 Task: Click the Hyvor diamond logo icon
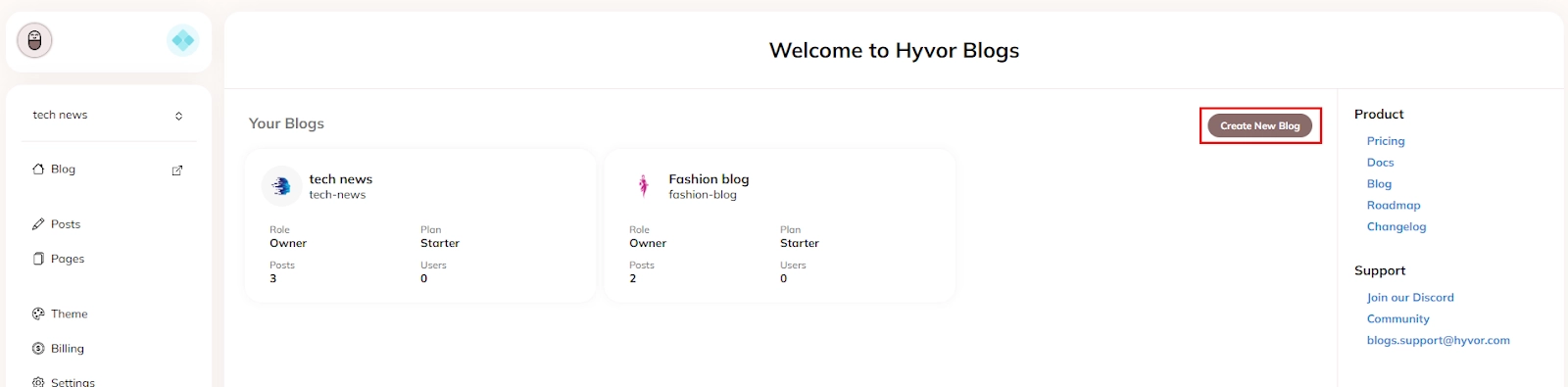[x=183, y=40]
